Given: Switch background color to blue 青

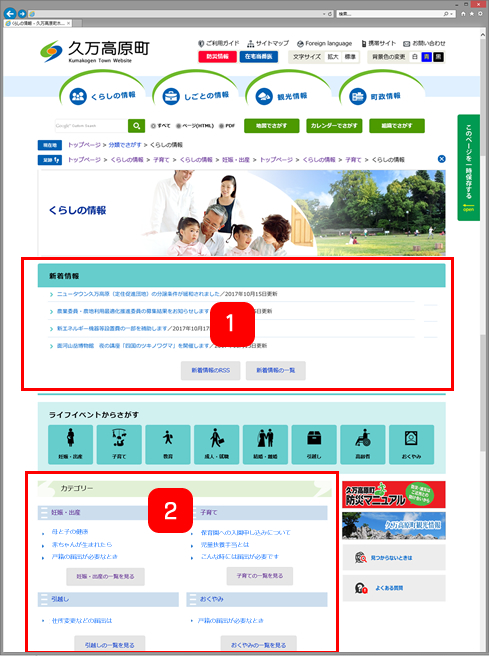Looking at the screenshot, I should tap(426, 56).
